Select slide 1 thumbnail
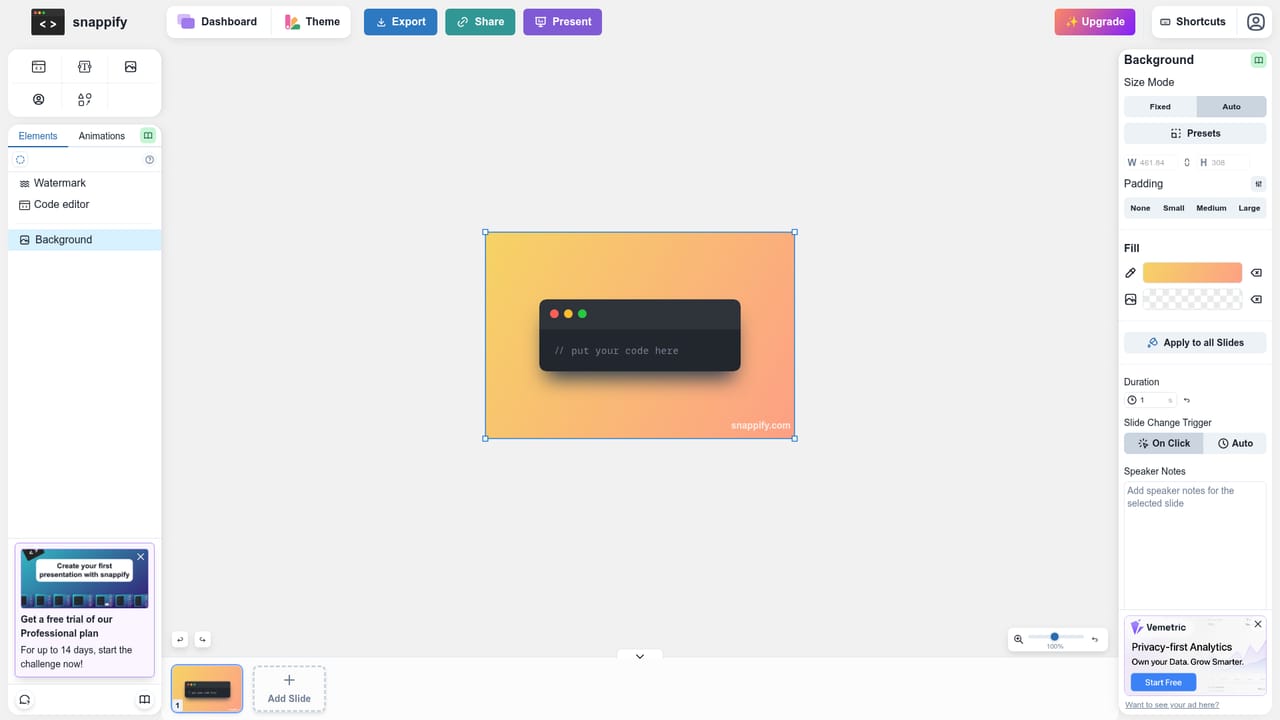The height and width of the screenshot is (720, 1280). (x=207, y=689)
